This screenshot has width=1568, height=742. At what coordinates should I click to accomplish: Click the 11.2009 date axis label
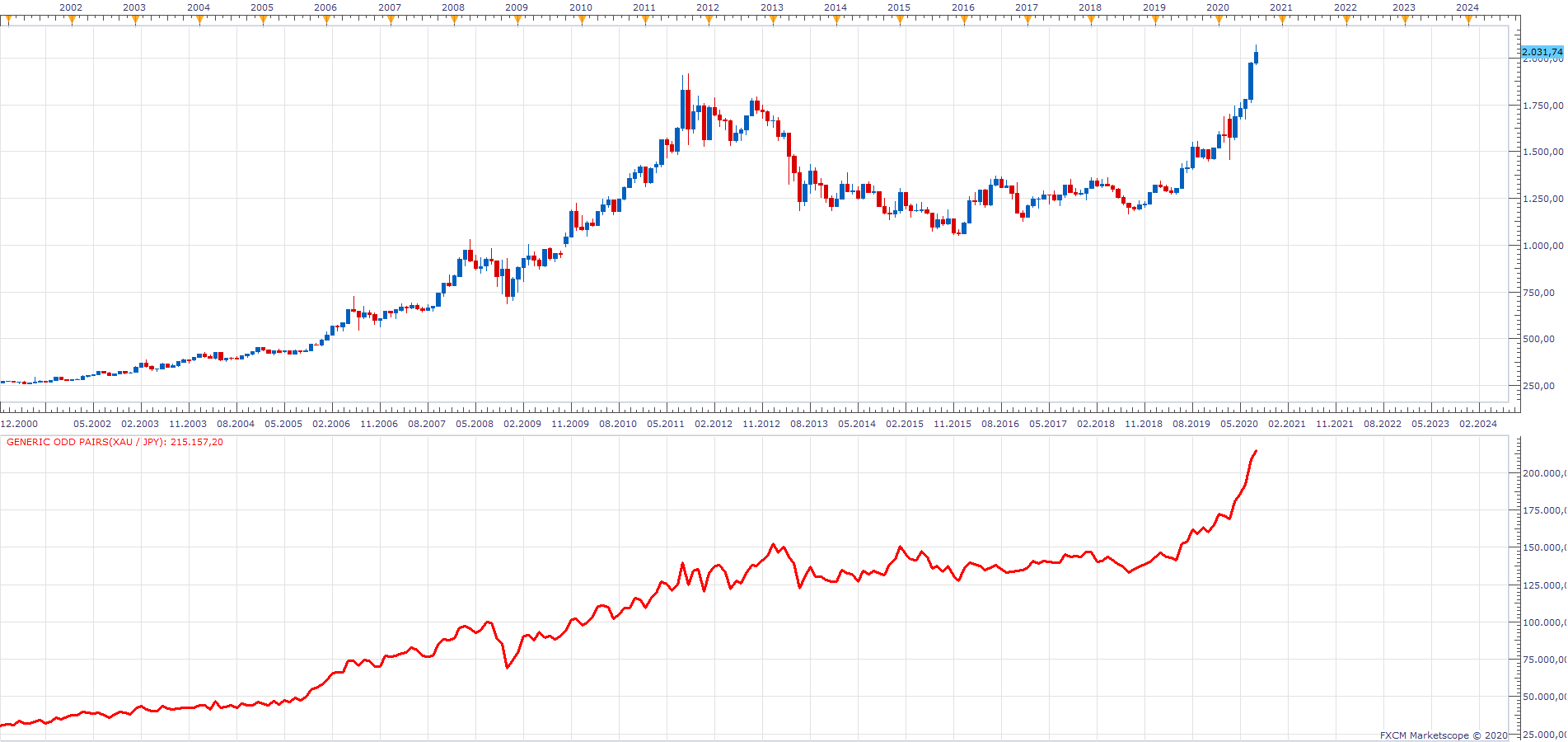[570, 424]
